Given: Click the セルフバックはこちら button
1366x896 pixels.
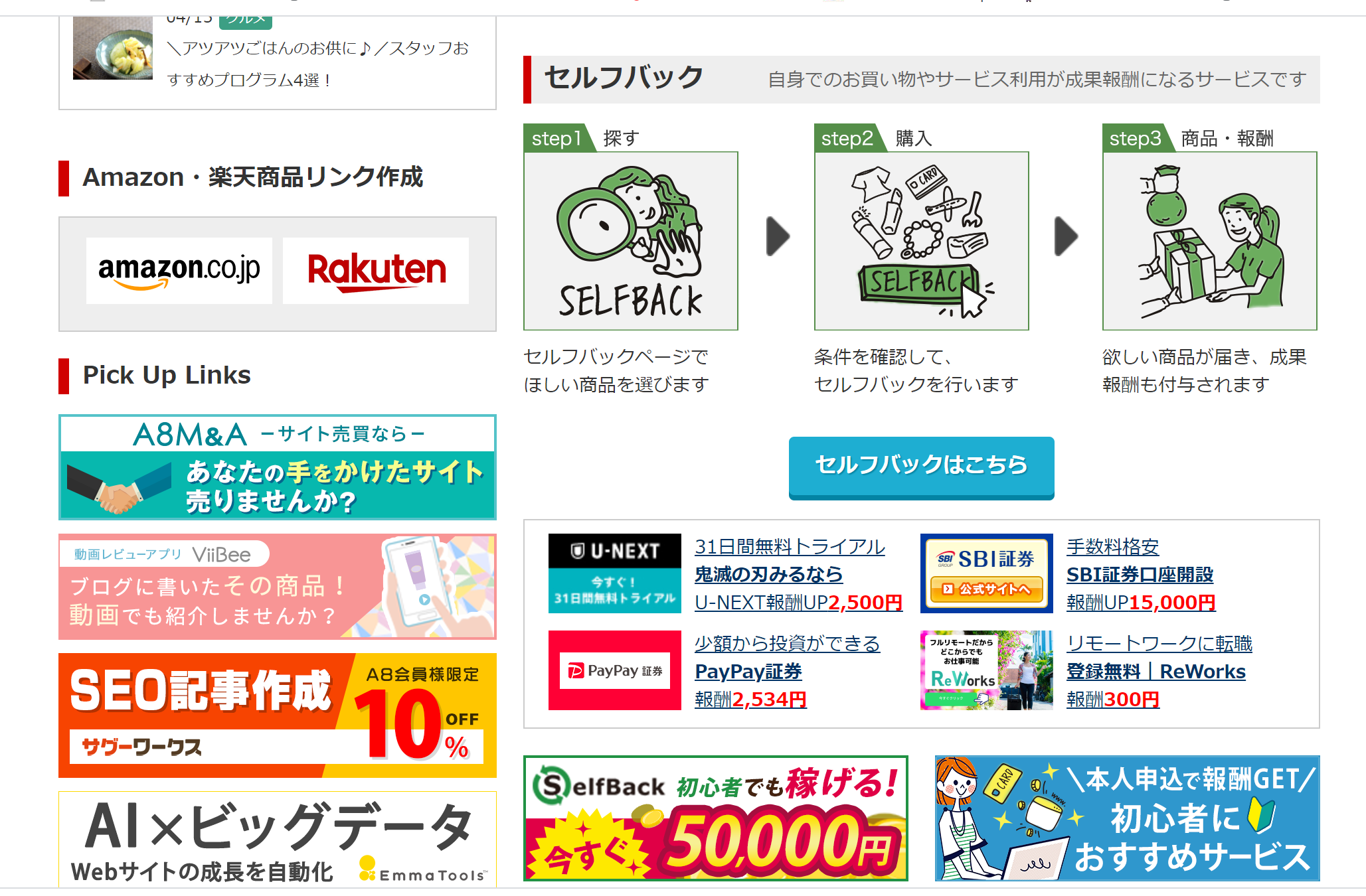Looking at the screenshot, I should tap(922, 467).
